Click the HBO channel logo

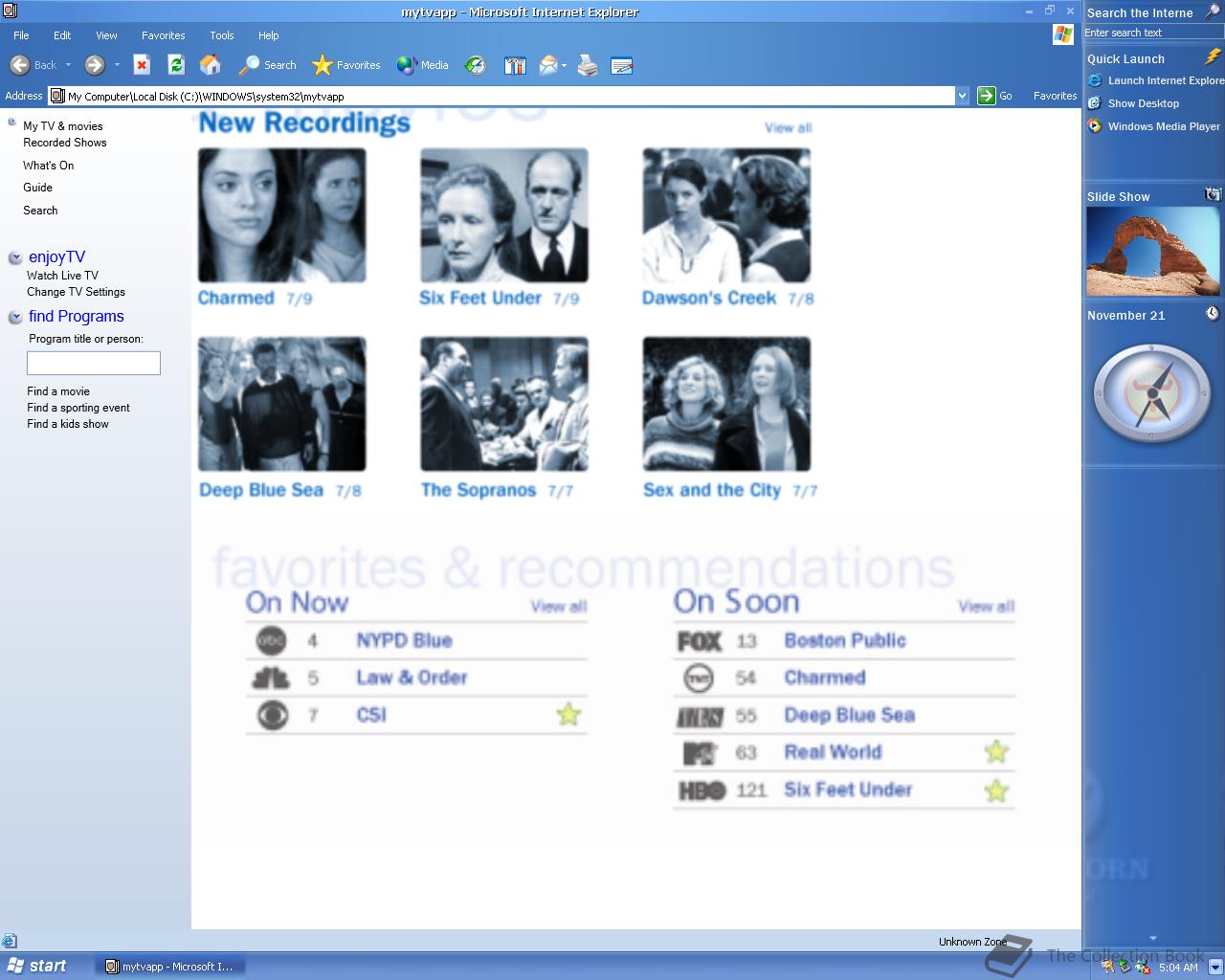point(702,791)
